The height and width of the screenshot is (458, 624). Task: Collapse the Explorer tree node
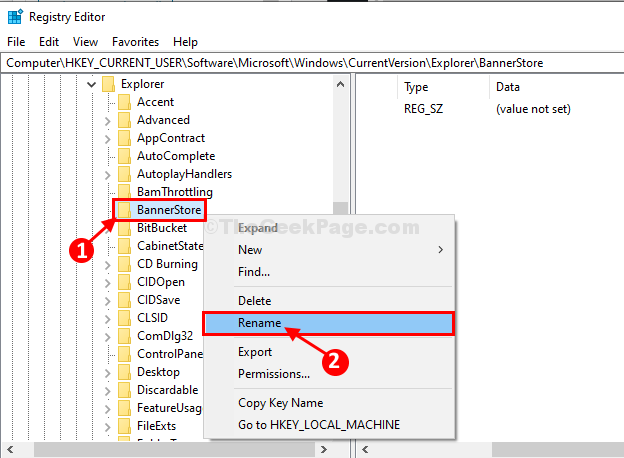pos(92,84)
